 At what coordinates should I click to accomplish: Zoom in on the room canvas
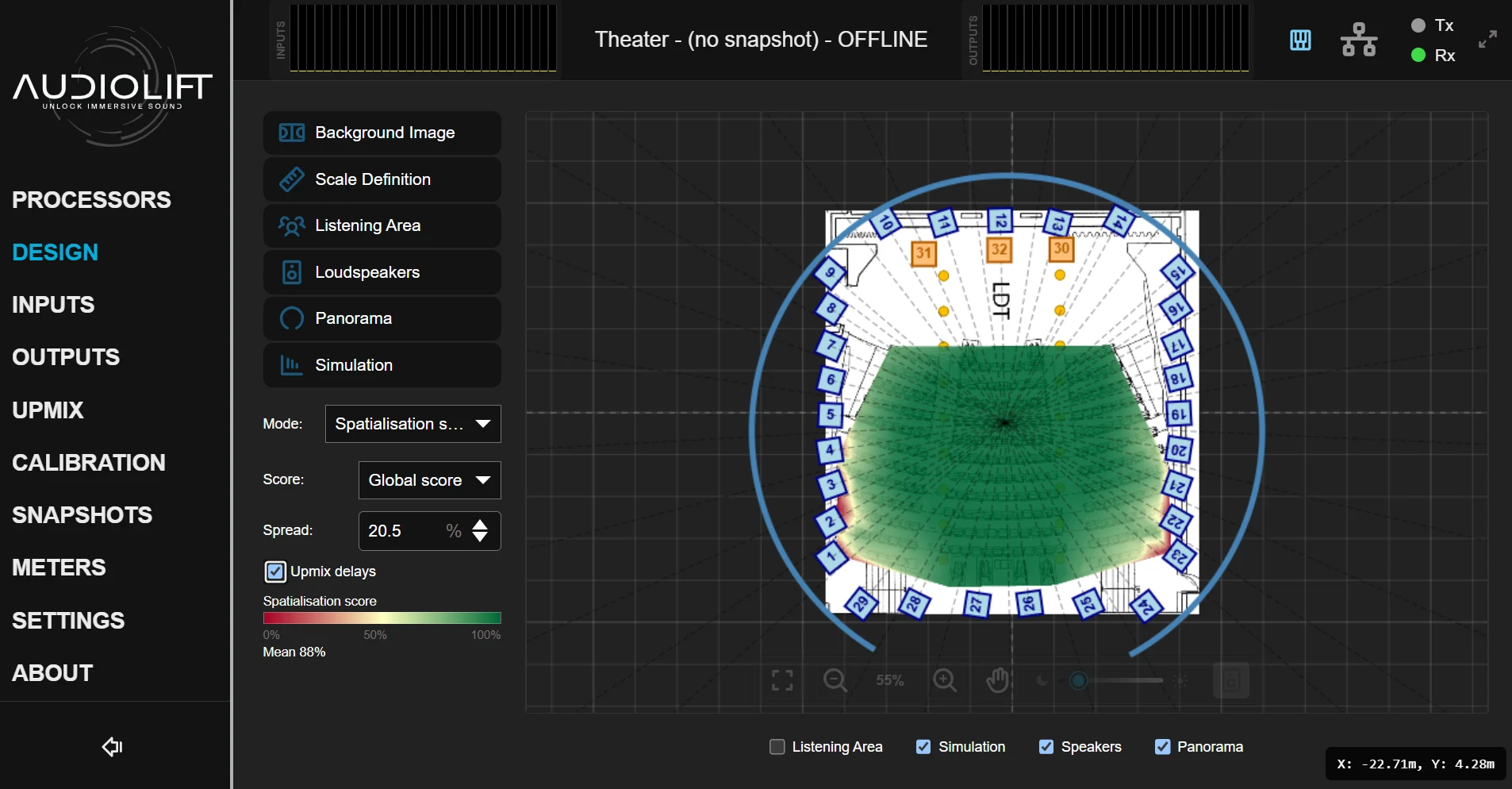[945, 680]
